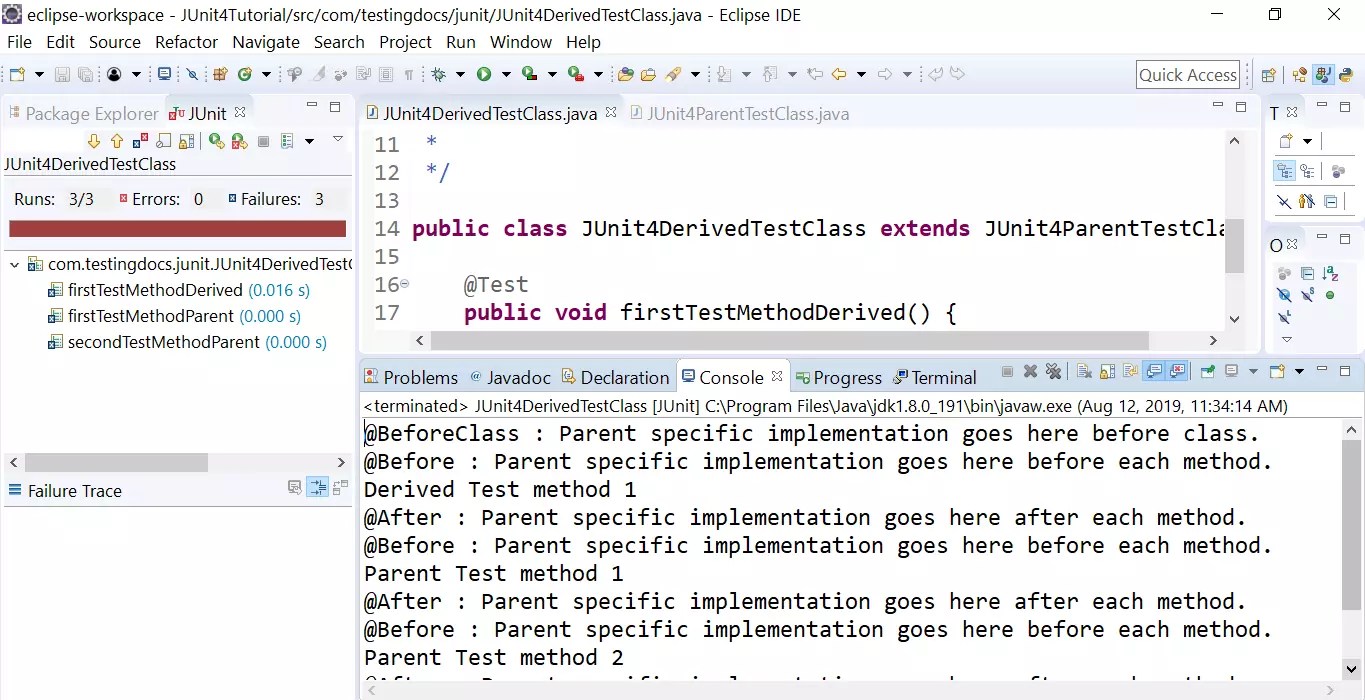Viewport: 1365px width, 700px height.
Task: Clear the Console output
Action: (x=1085, y=372)
